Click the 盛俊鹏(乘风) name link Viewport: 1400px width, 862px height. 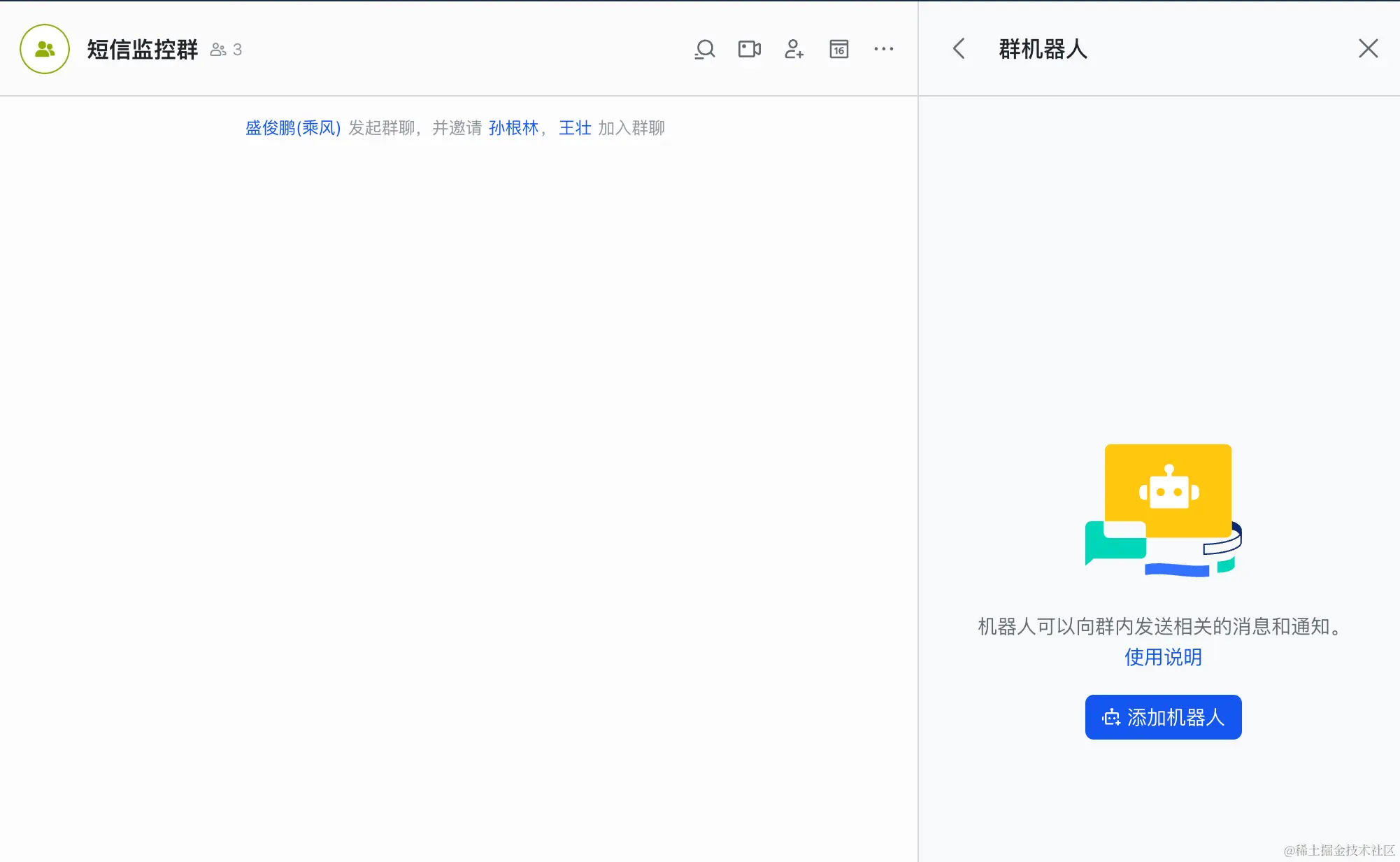(x=293, y=128)
